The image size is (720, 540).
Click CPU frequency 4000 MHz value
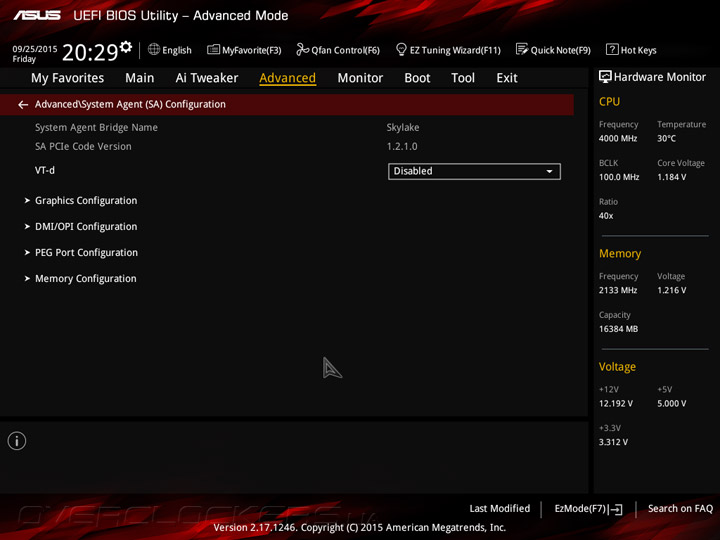pos(618,138)
